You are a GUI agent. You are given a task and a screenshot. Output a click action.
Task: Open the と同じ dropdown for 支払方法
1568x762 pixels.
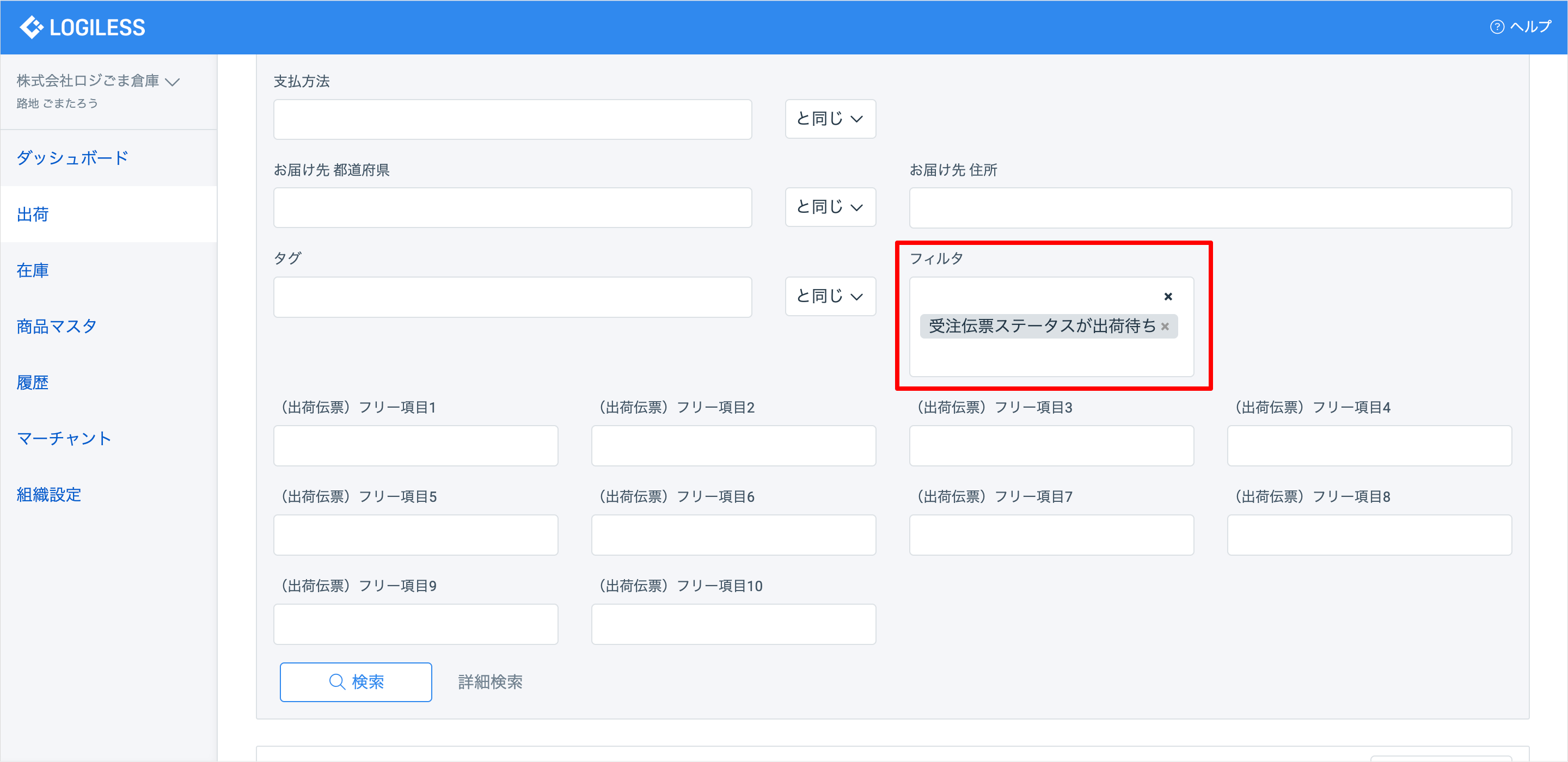point(830,119)
